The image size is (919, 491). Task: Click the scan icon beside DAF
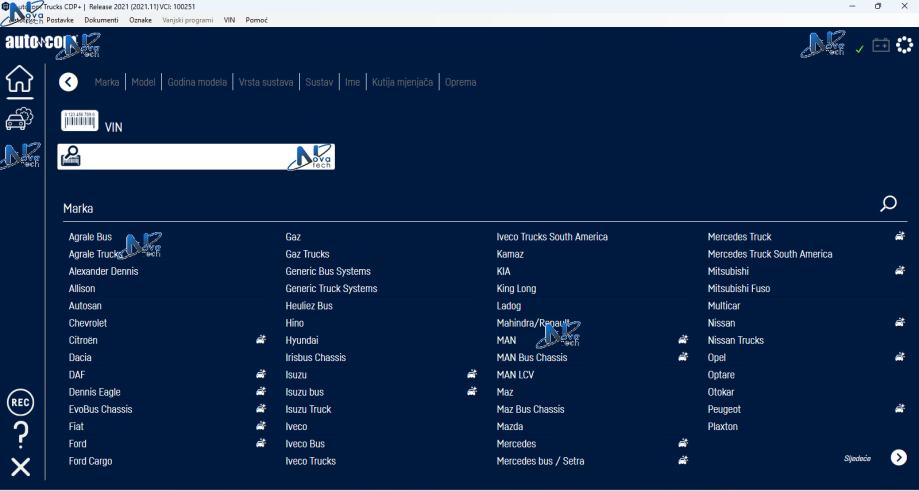coord(261,374)
